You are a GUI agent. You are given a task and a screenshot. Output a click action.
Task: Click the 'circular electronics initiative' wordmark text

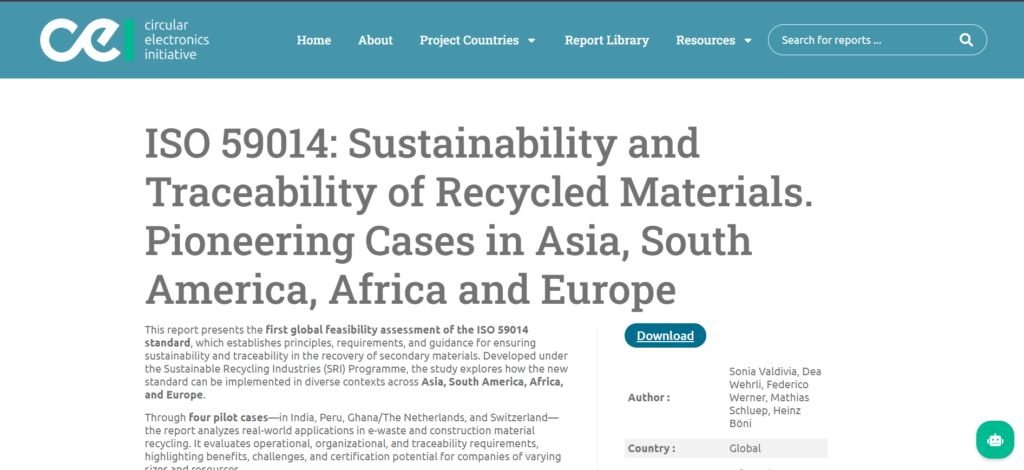[176, 40]
